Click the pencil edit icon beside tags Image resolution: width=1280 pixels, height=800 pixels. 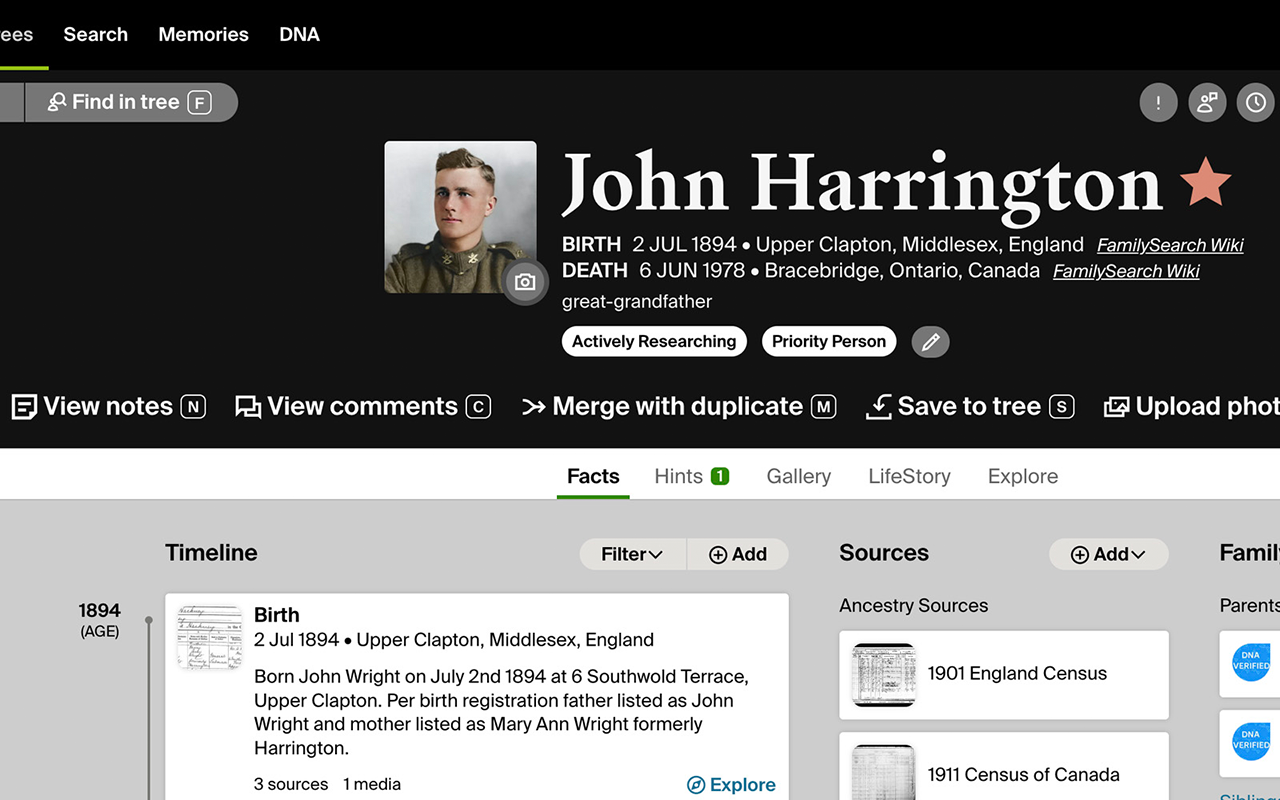[931, 342]
